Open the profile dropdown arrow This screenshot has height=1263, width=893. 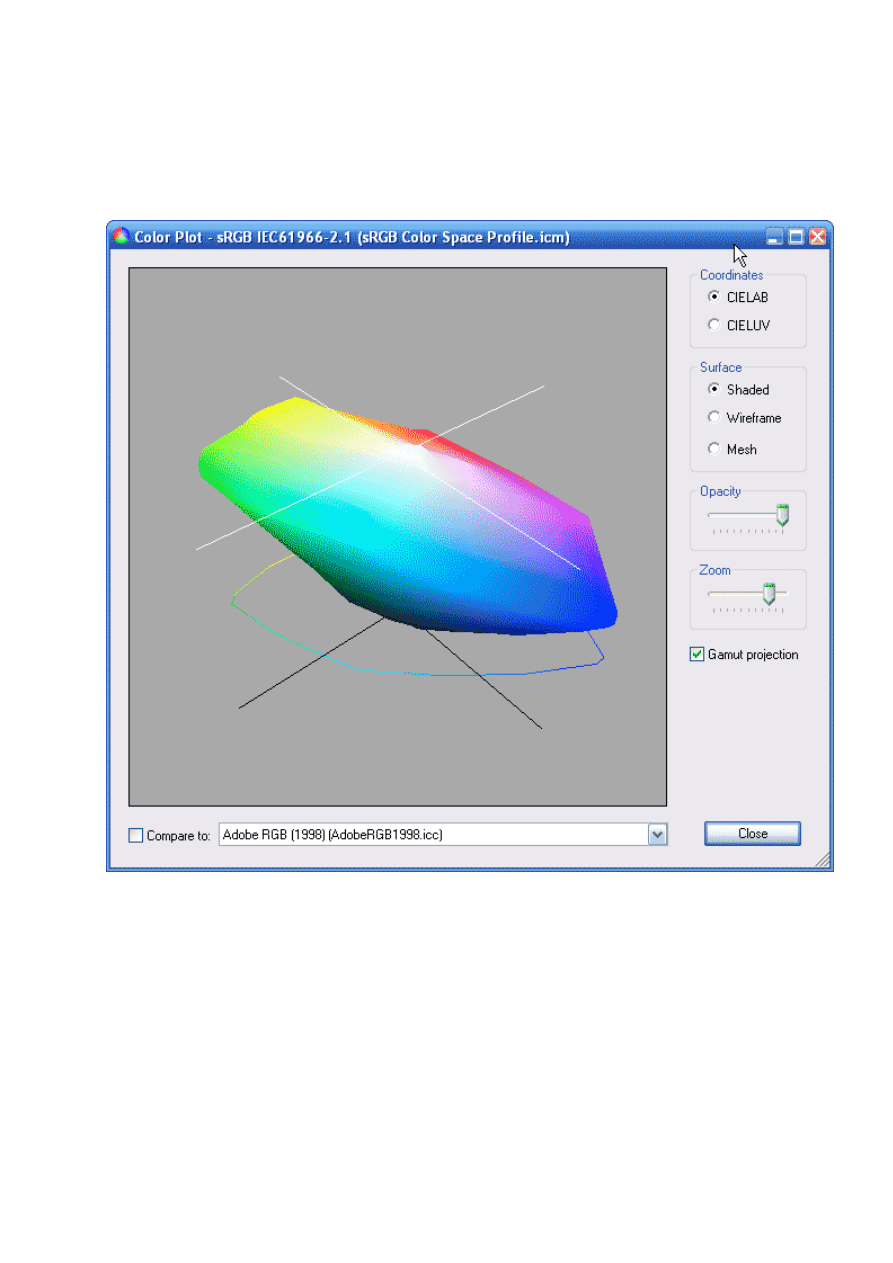(657, 834)
